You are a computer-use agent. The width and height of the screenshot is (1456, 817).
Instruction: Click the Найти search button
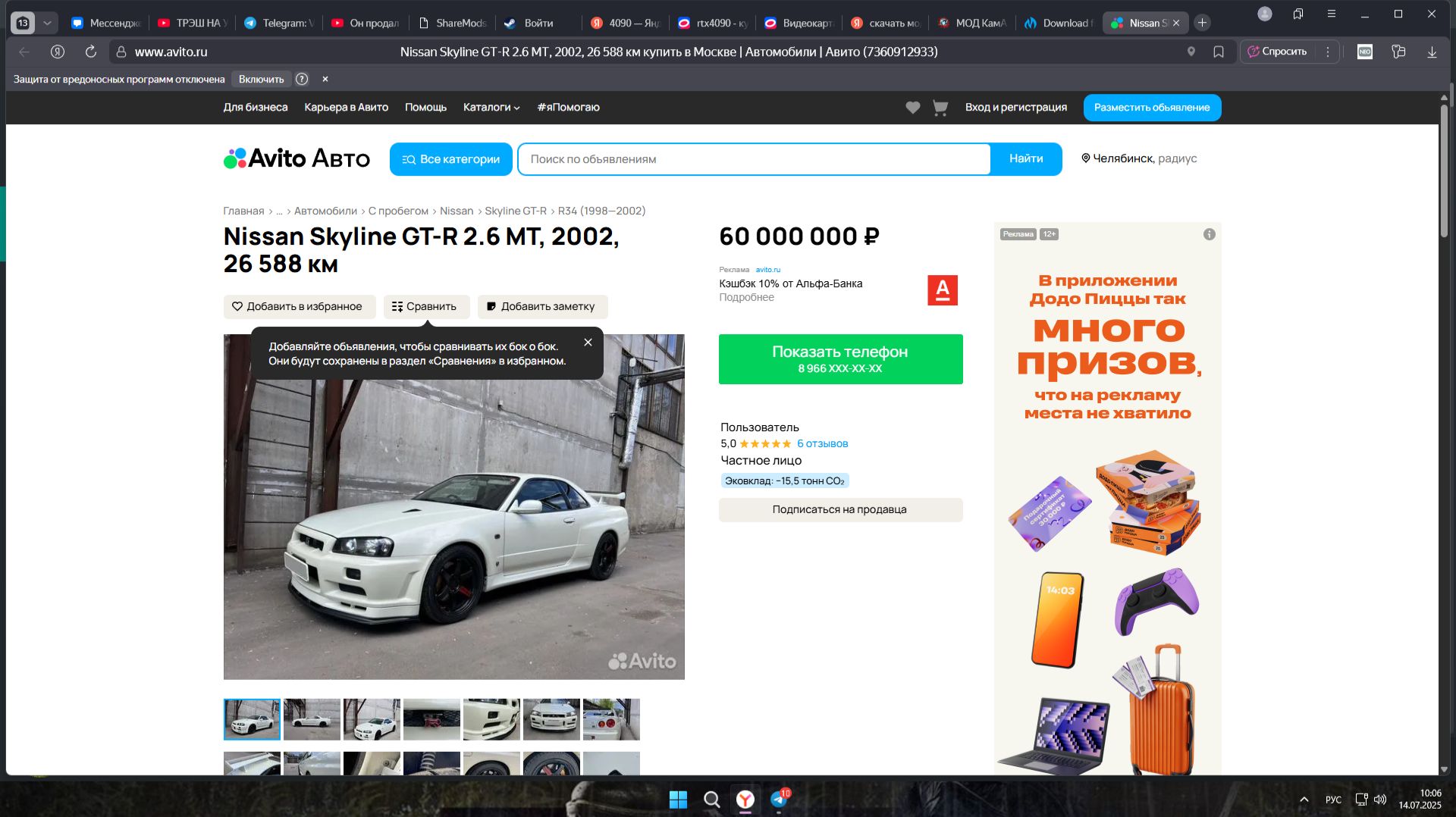point(1026,159)
